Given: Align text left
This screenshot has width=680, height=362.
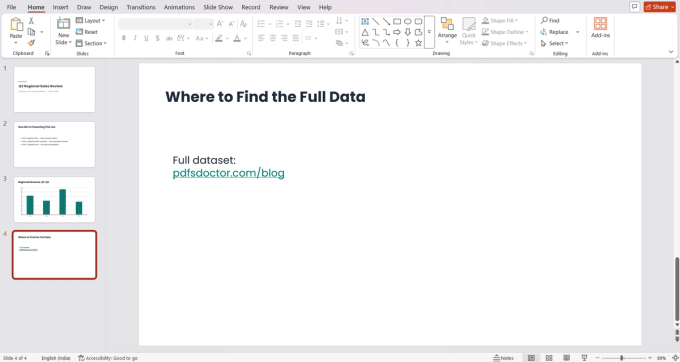Looking at the screenshot, I should point(262,38).
